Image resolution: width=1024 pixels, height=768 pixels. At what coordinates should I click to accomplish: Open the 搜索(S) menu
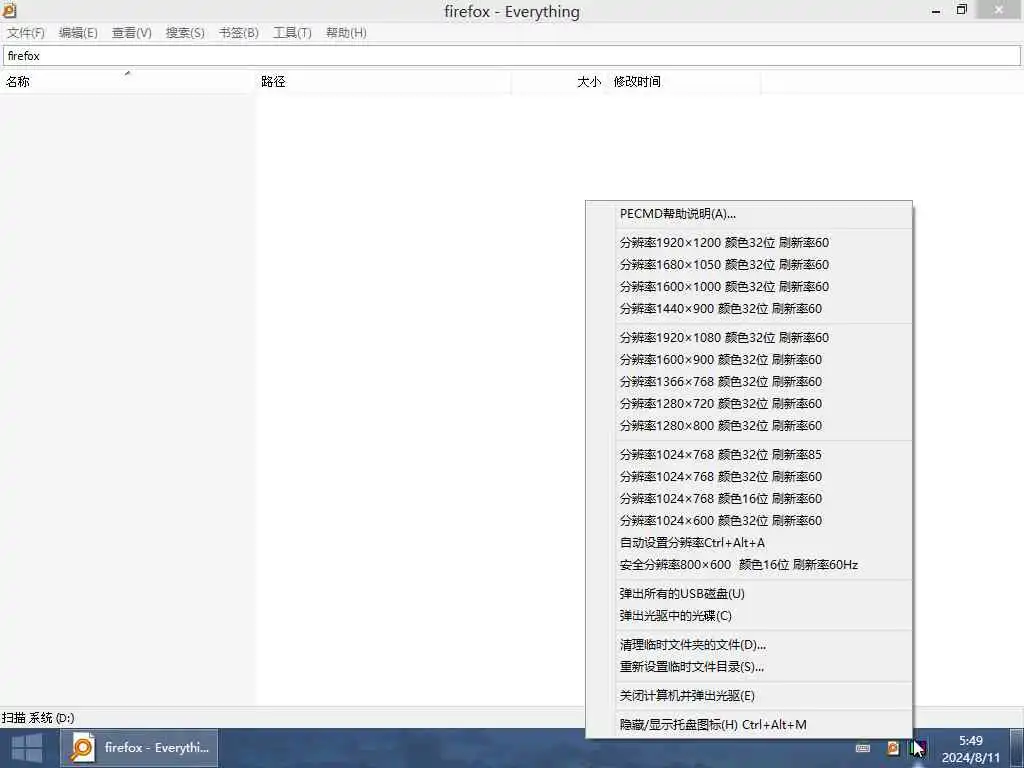click(x=185, y=33)
